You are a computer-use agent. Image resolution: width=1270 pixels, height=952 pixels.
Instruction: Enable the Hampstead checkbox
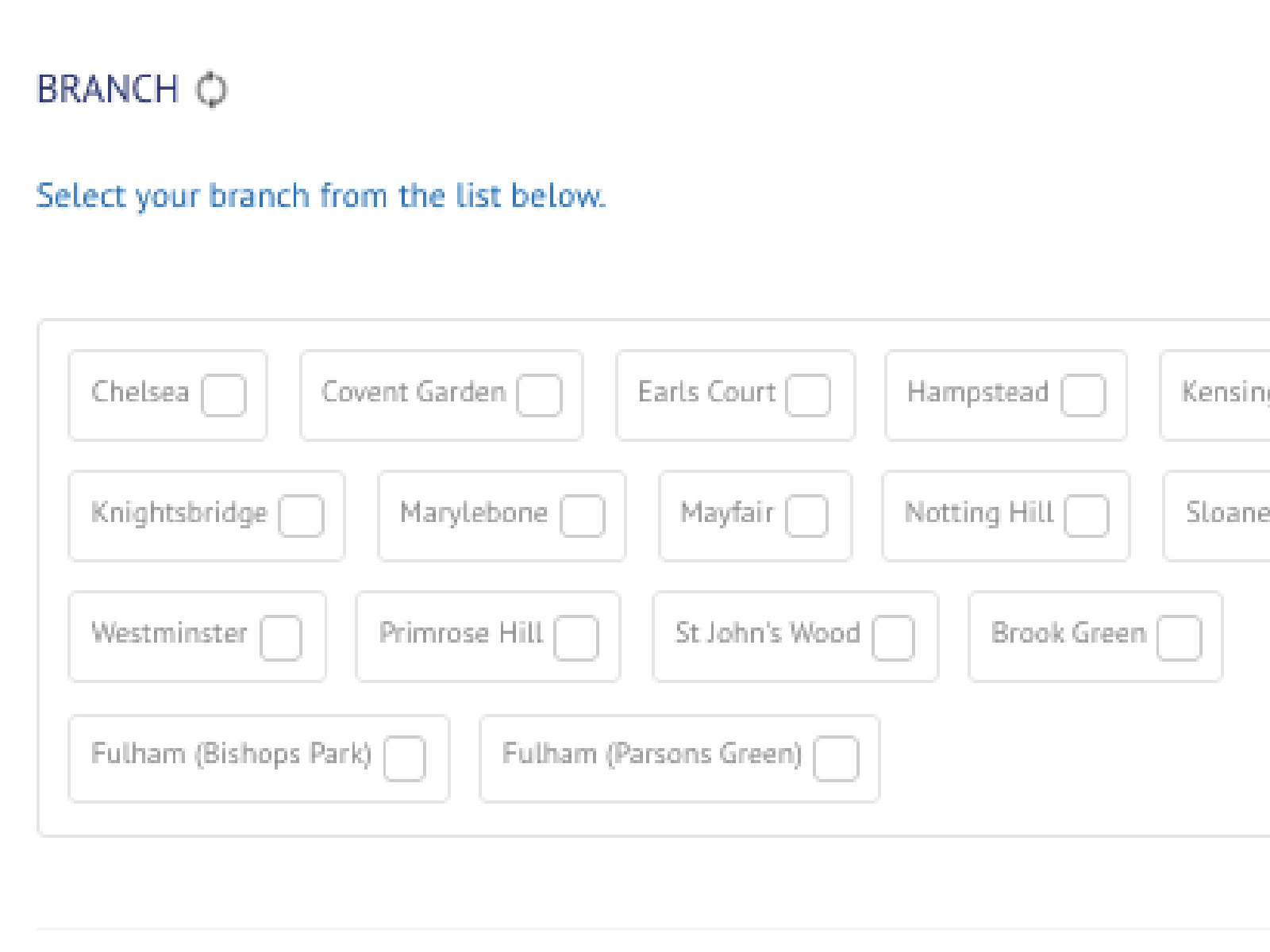(x=1083, y=395)
